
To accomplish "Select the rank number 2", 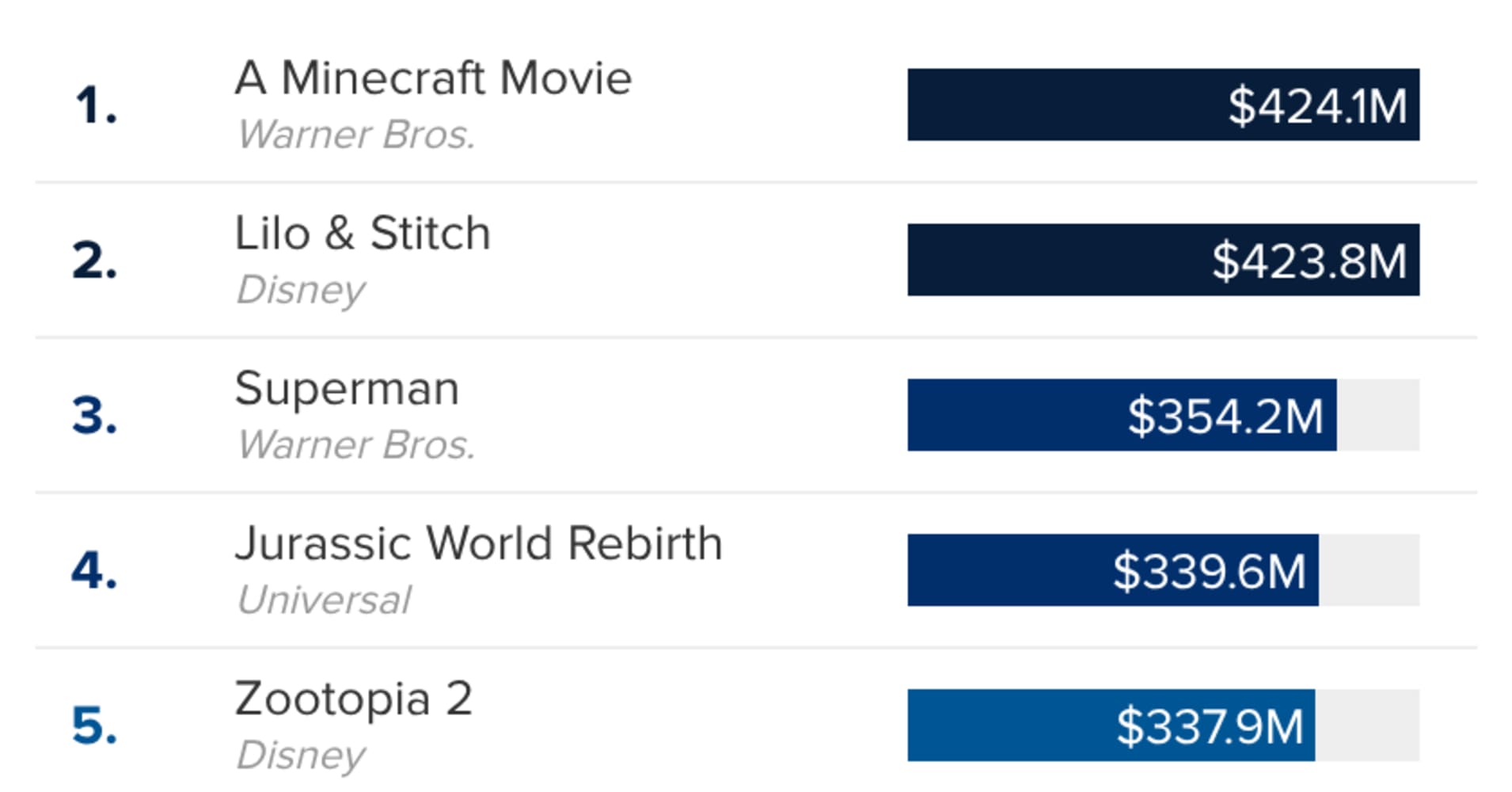I will 94,261.
